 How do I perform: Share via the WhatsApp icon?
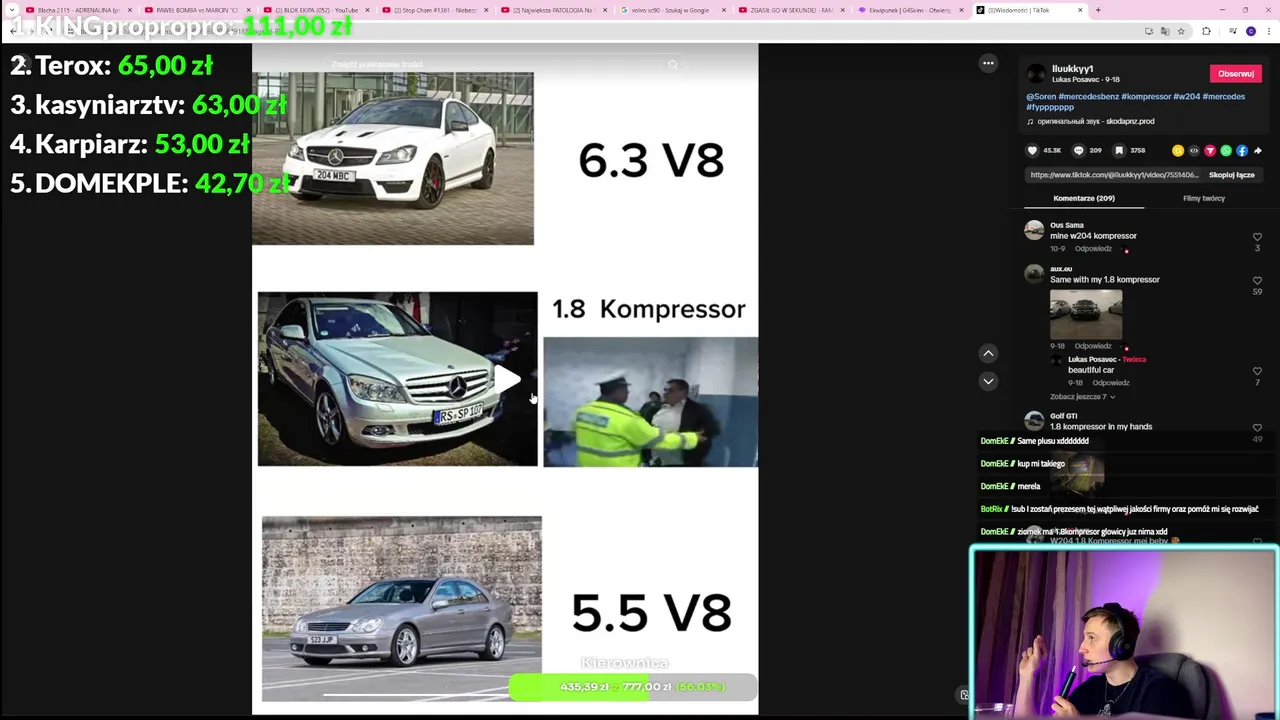1226,150
